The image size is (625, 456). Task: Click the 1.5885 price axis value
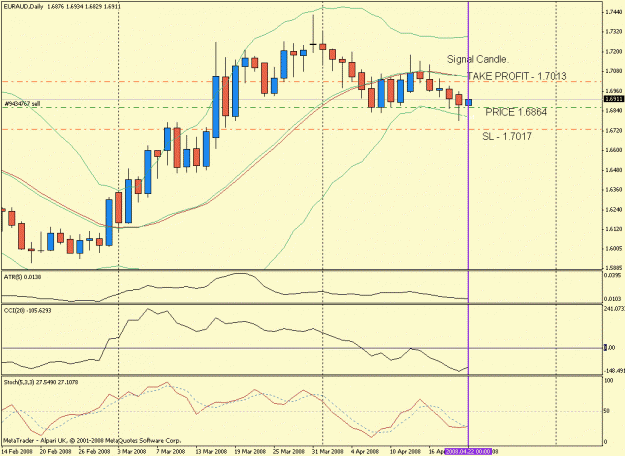click(x=613, y=267)
